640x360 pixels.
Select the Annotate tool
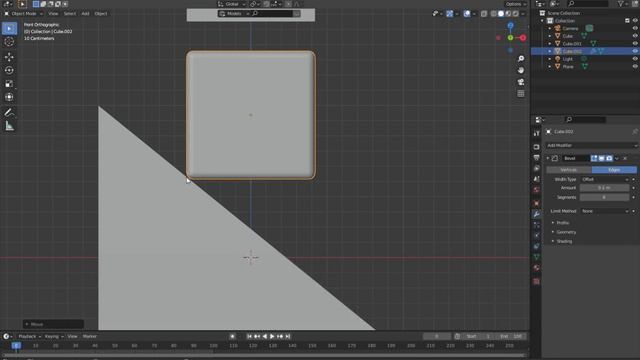[x=9, y=112]
